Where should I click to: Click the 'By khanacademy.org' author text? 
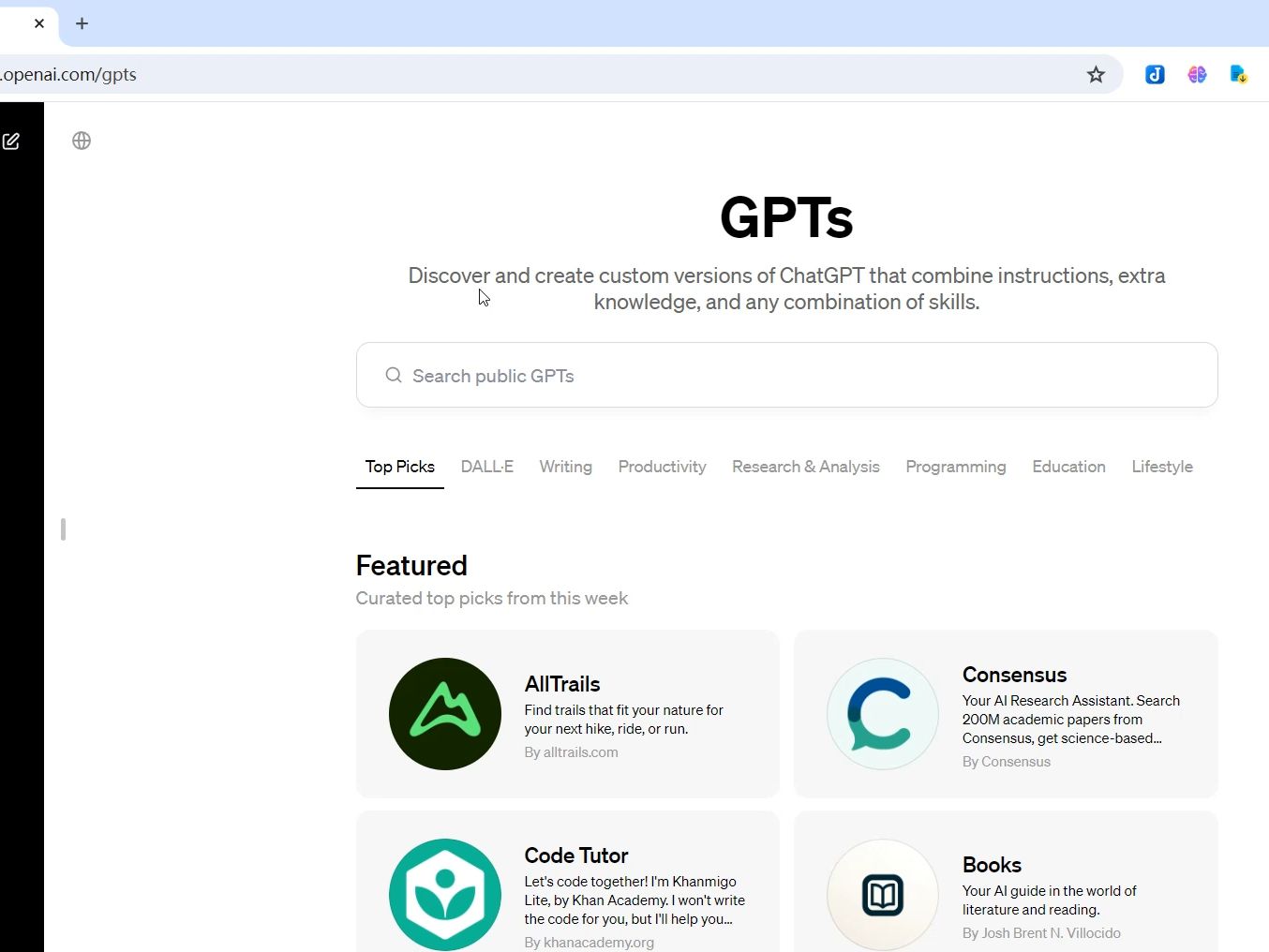coord(590,943)
